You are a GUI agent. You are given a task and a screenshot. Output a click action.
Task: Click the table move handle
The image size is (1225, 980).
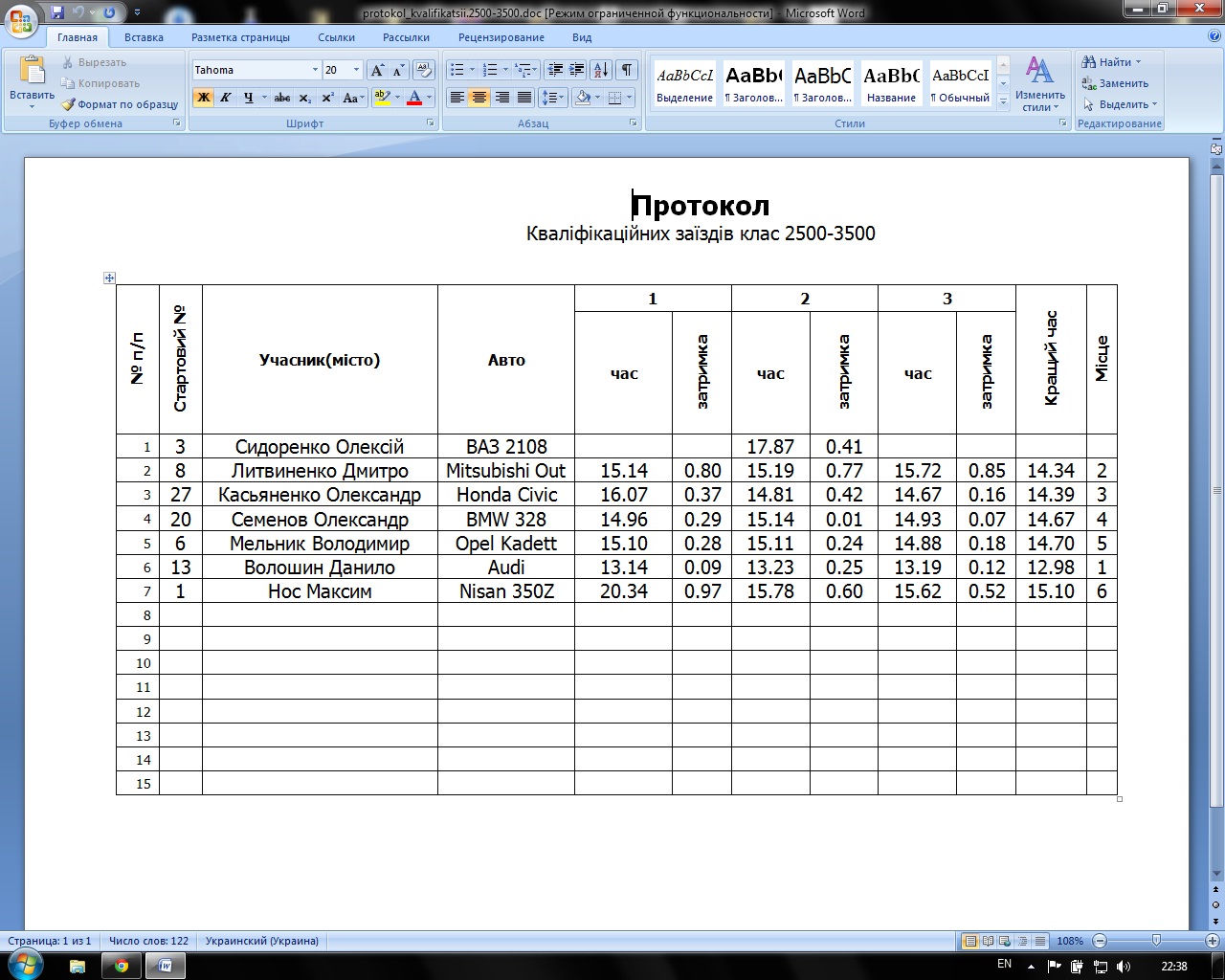pyautogui.click(x=109, y=278)
